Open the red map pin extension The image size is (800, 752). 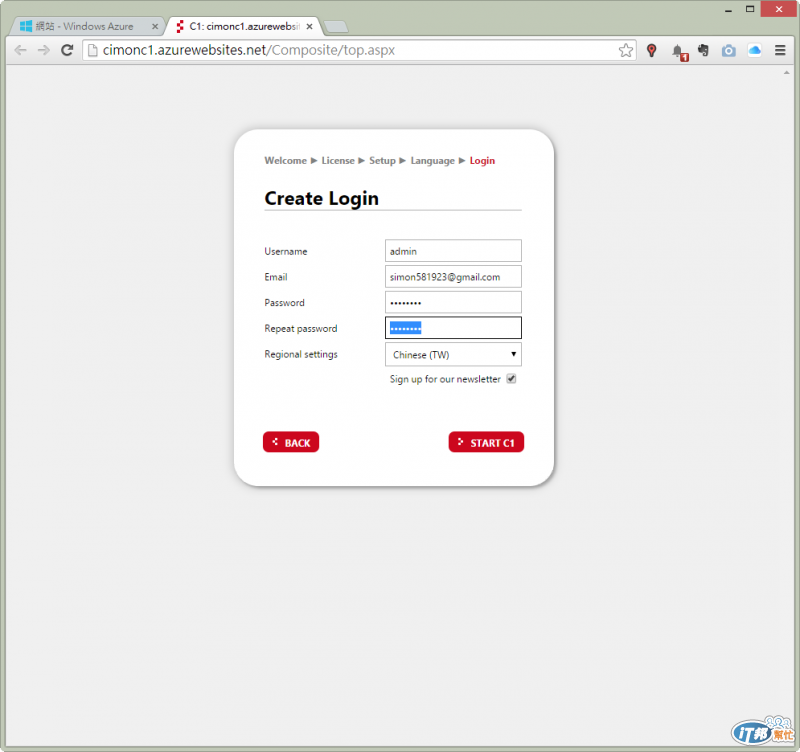tap(652, 50)
